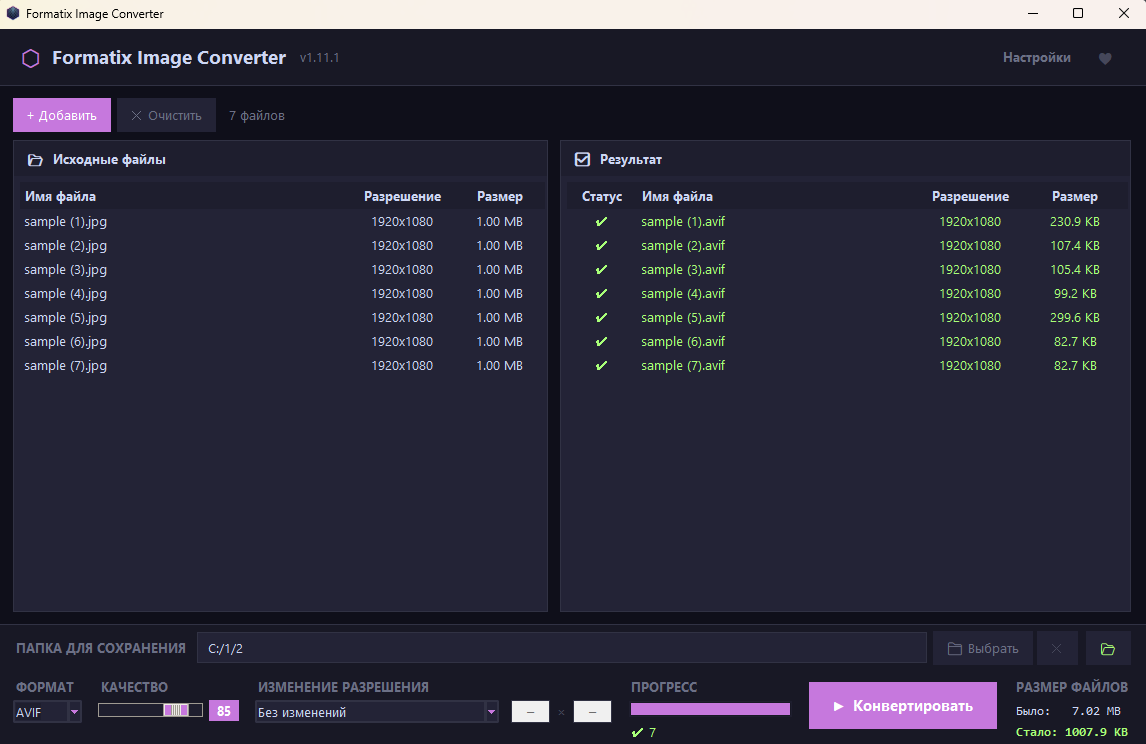Viewport: 1146px width, 744px height.
Task: Sort results by Размер column header
Action: (1075, 197)
